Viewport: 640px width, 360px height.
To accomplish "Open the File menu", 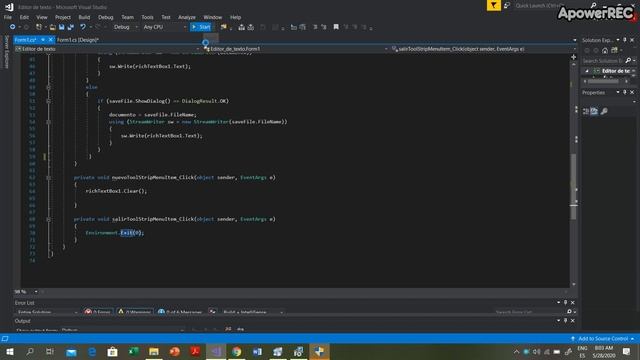I will [8, 17].
